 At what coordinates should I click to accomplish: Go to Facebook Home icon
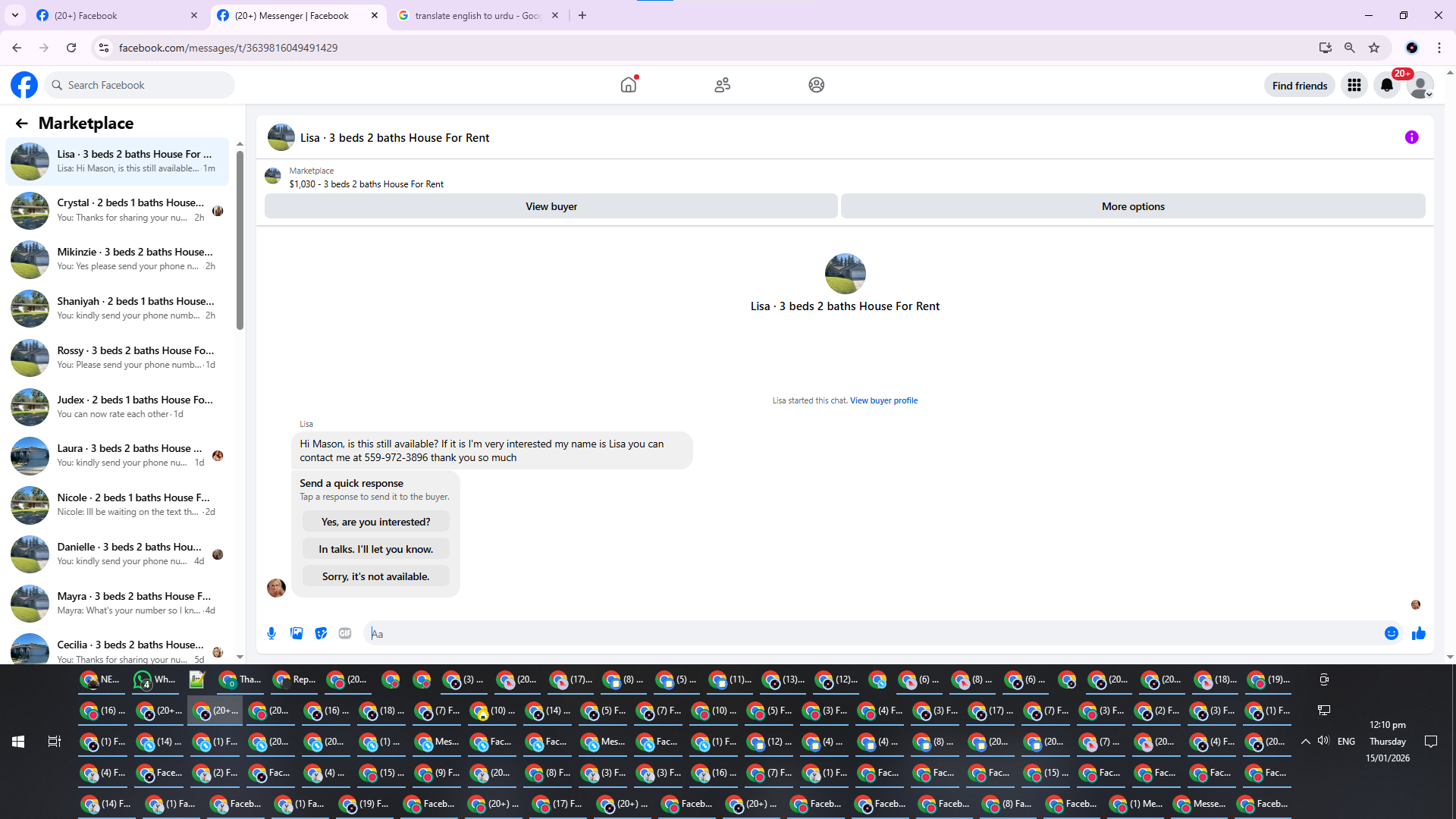[x=629, y=85]
